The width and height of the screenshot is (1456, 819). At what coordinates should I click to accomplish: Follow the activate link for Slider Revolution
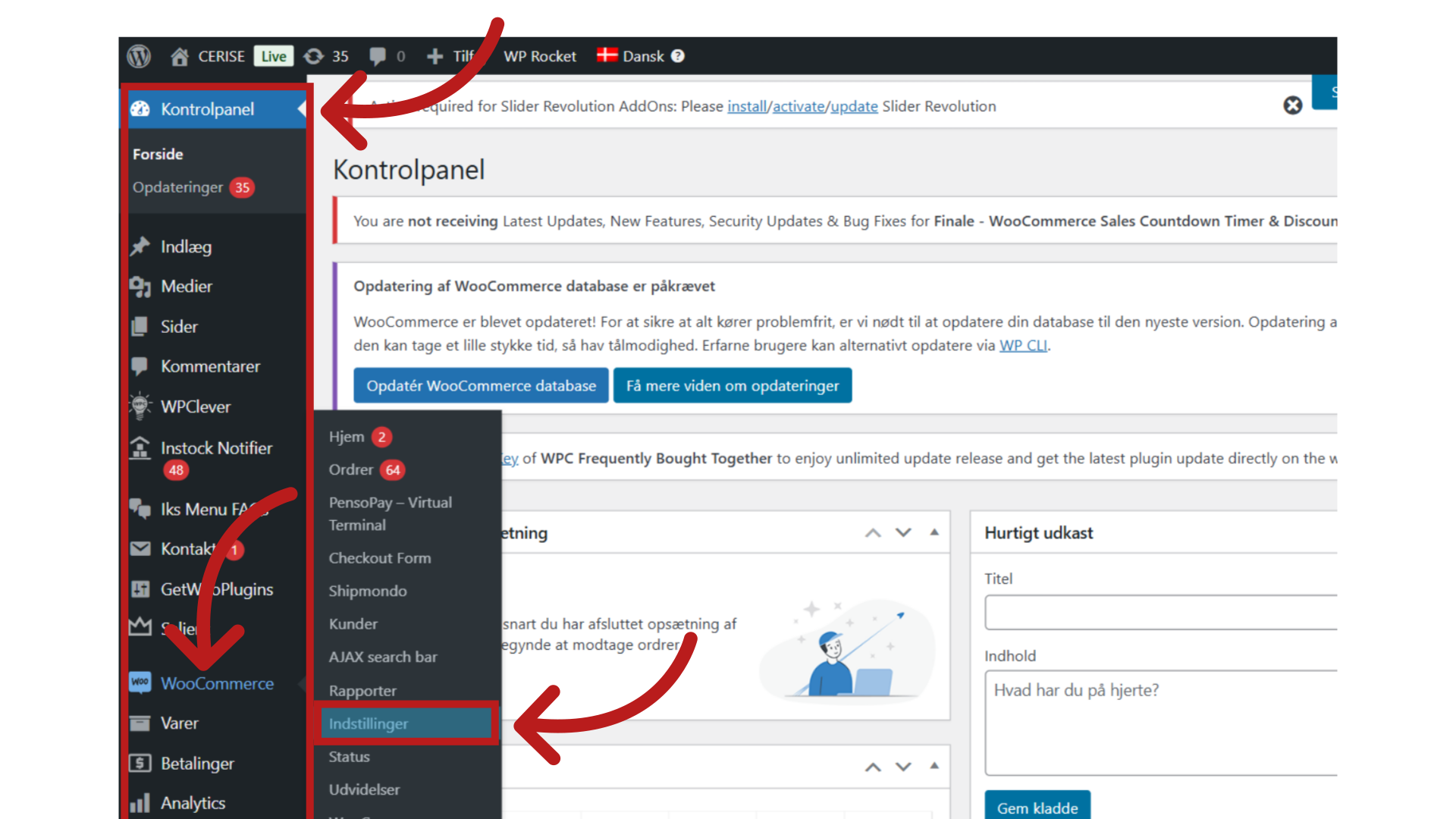[x=799, y=106]
